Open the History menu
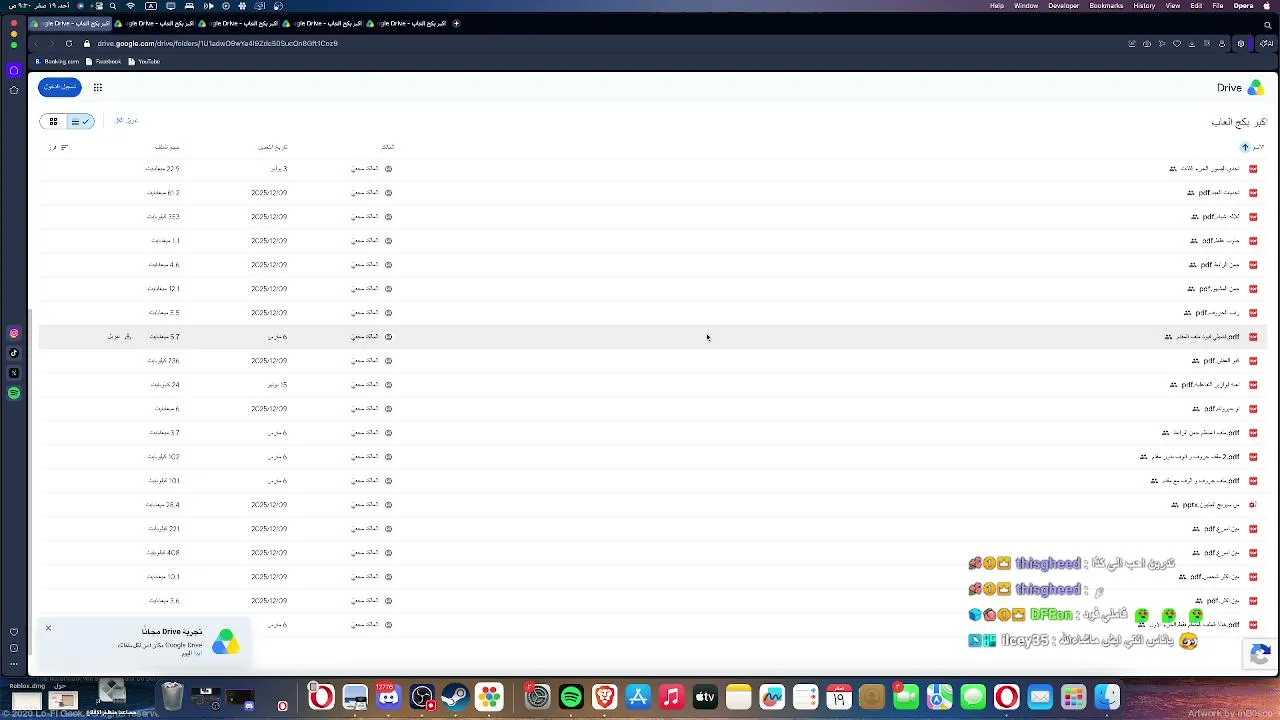Image resolution: width=1280 pixels, height=720 pixels. click(1144, 6)
